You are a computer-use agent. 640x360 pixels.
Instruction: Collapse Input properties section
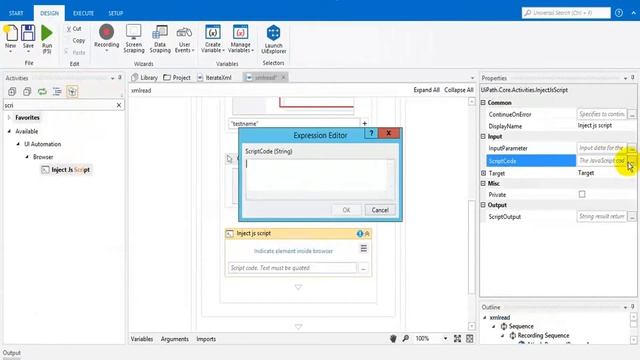(483, 136)
